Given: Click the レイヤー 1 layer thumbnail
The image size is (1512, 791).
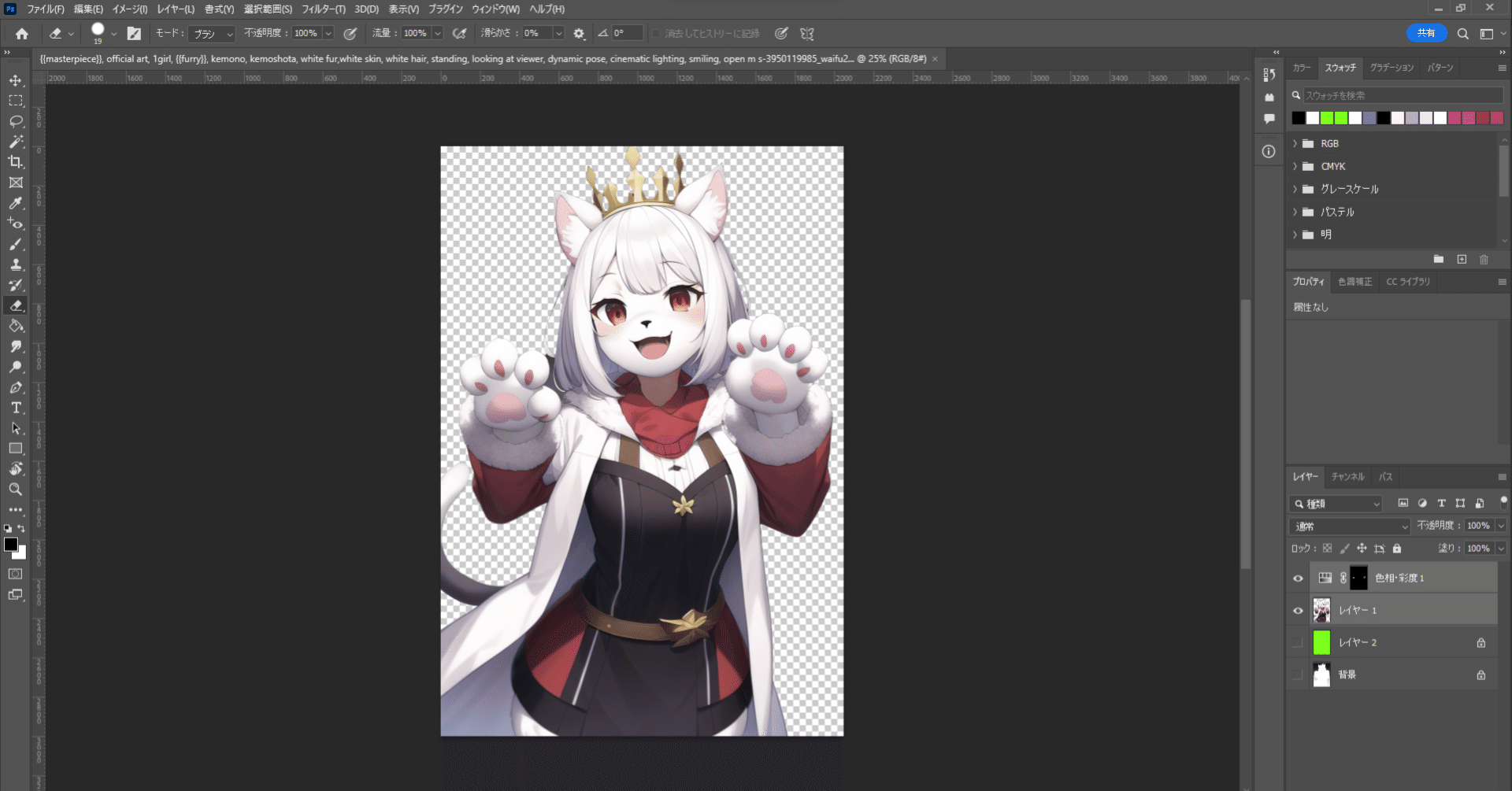Looking at the screenshot, I should (1322, 611).
